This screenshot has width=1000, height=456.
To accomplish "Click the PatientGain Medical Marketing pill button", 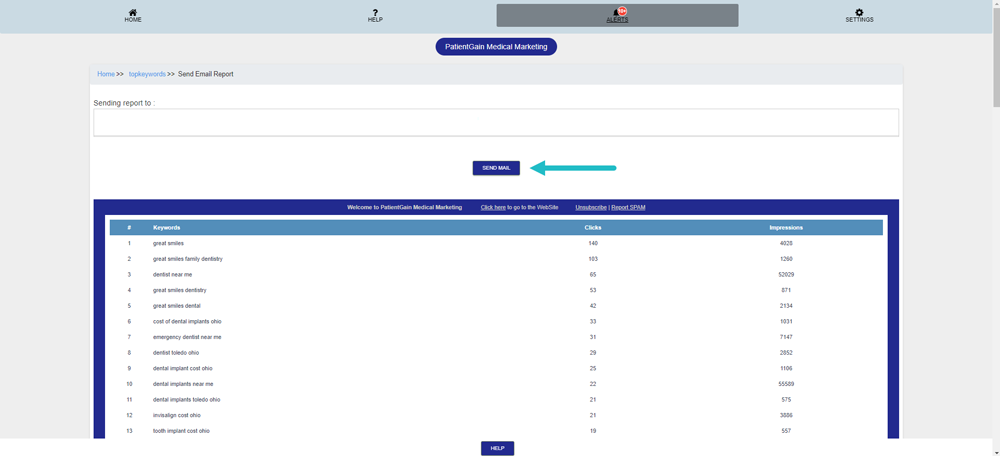I will point(496,47).
